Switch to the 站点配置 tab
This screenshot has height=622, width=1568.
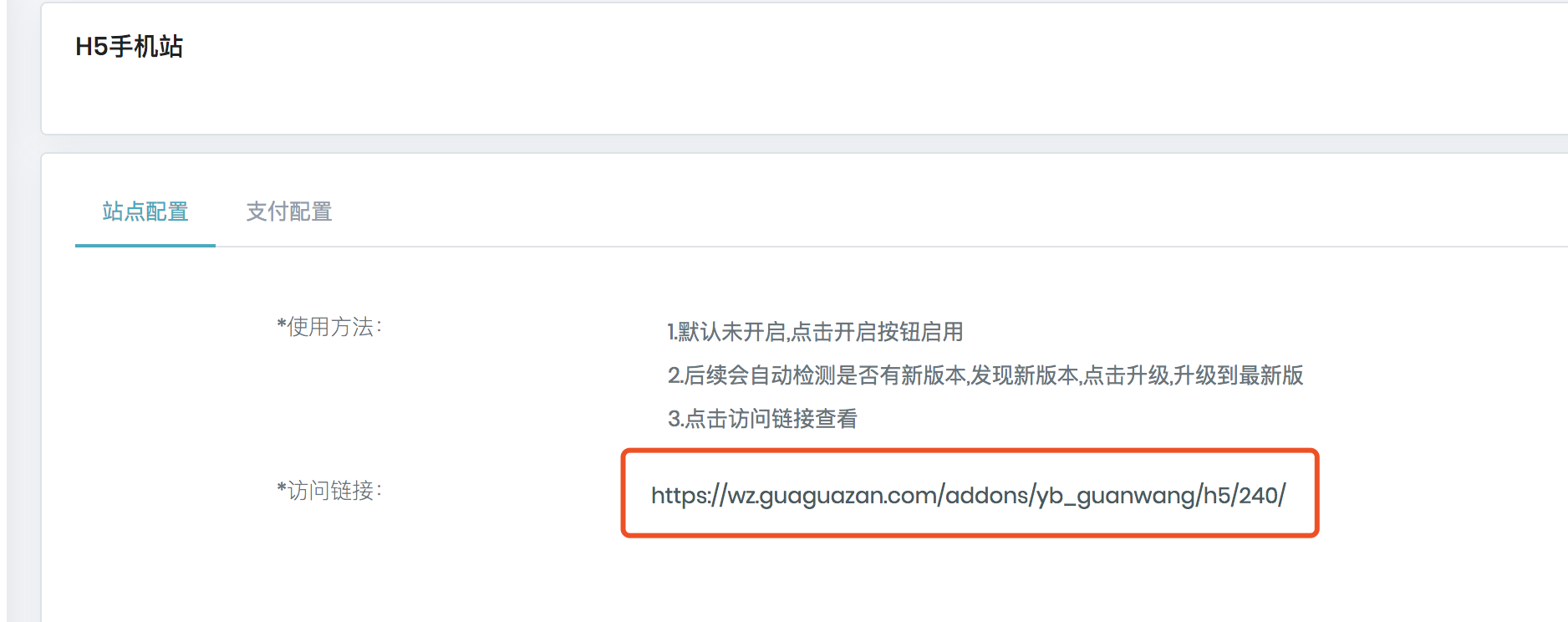click(x=145, y=212)
